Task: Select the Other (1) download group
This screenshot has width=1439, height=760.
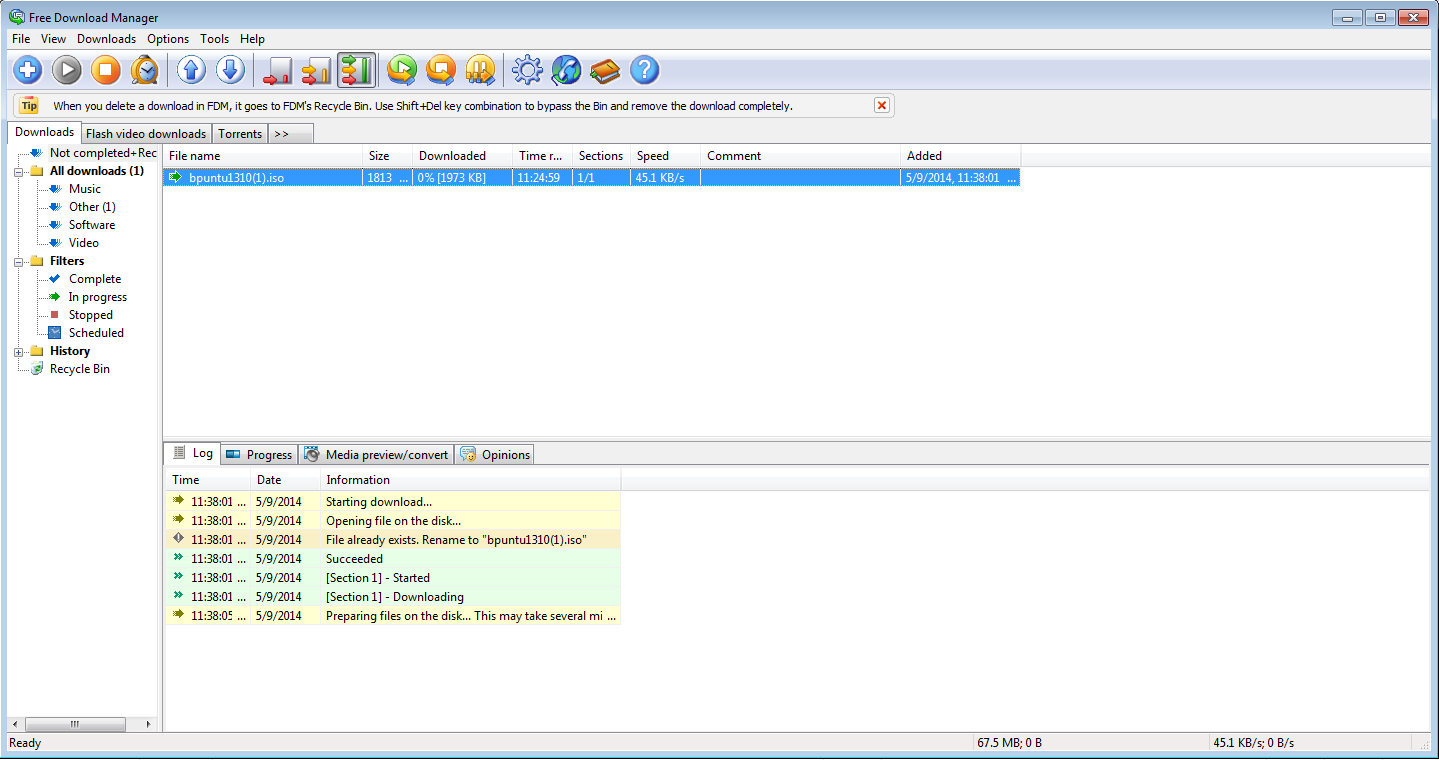Action: tap(92, 207)
